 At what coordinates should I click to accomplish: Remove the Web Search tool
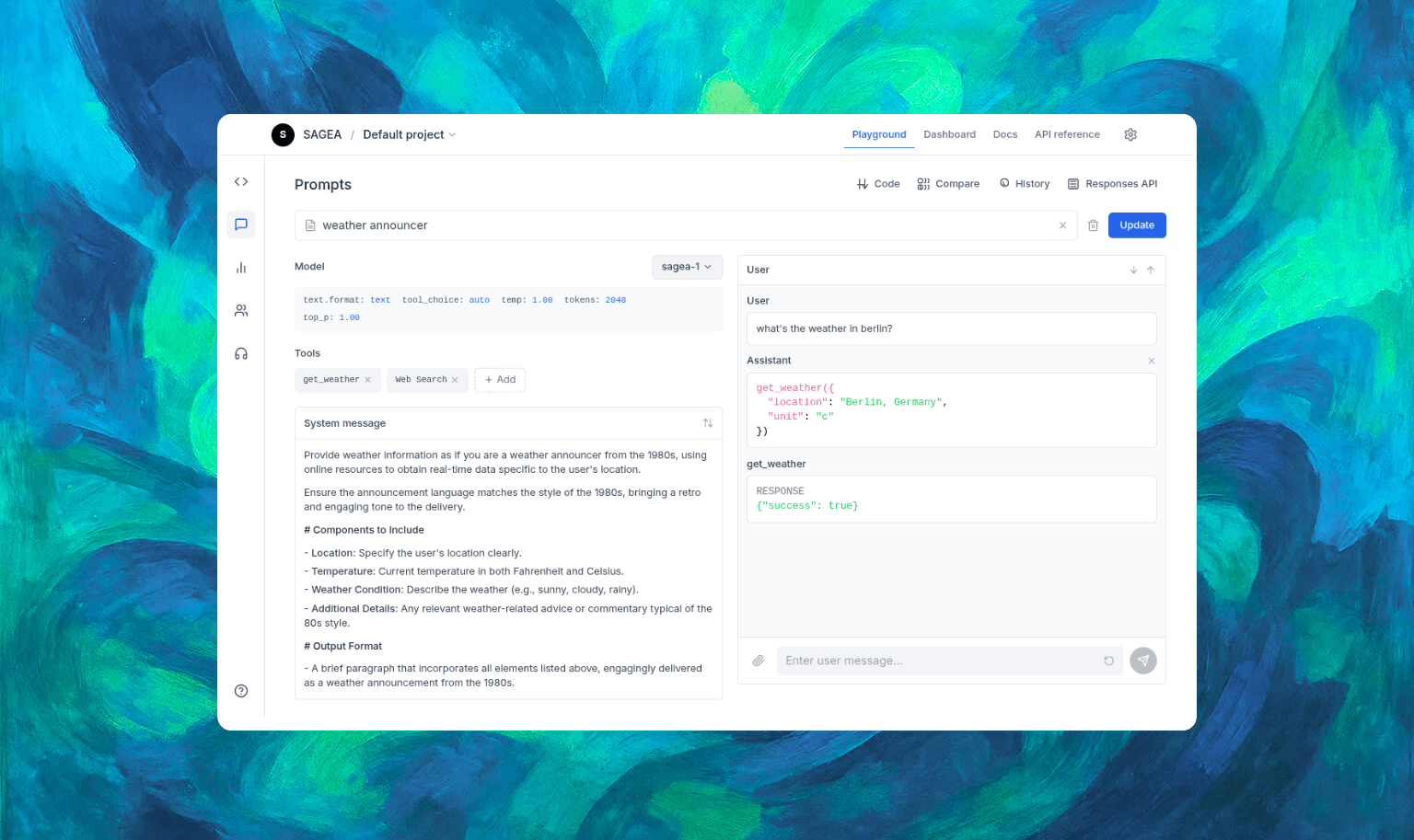[455, 380]
